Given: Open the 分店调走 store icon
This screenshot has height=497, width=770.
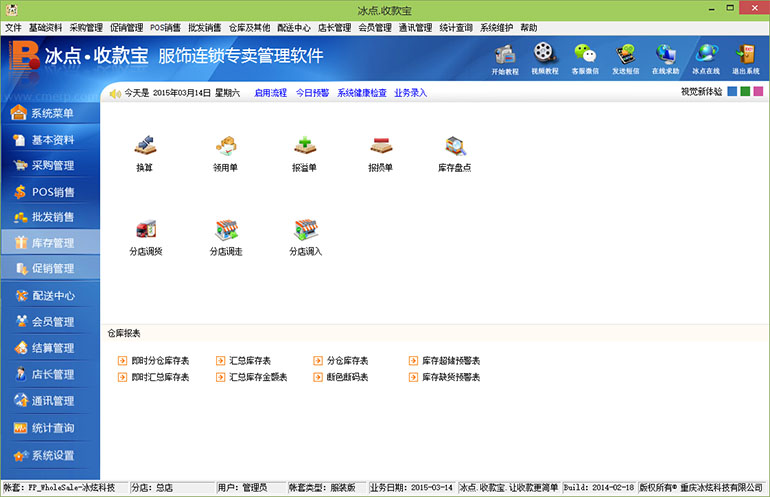Looking at the screenshot, I should click(x=226, y=237).
